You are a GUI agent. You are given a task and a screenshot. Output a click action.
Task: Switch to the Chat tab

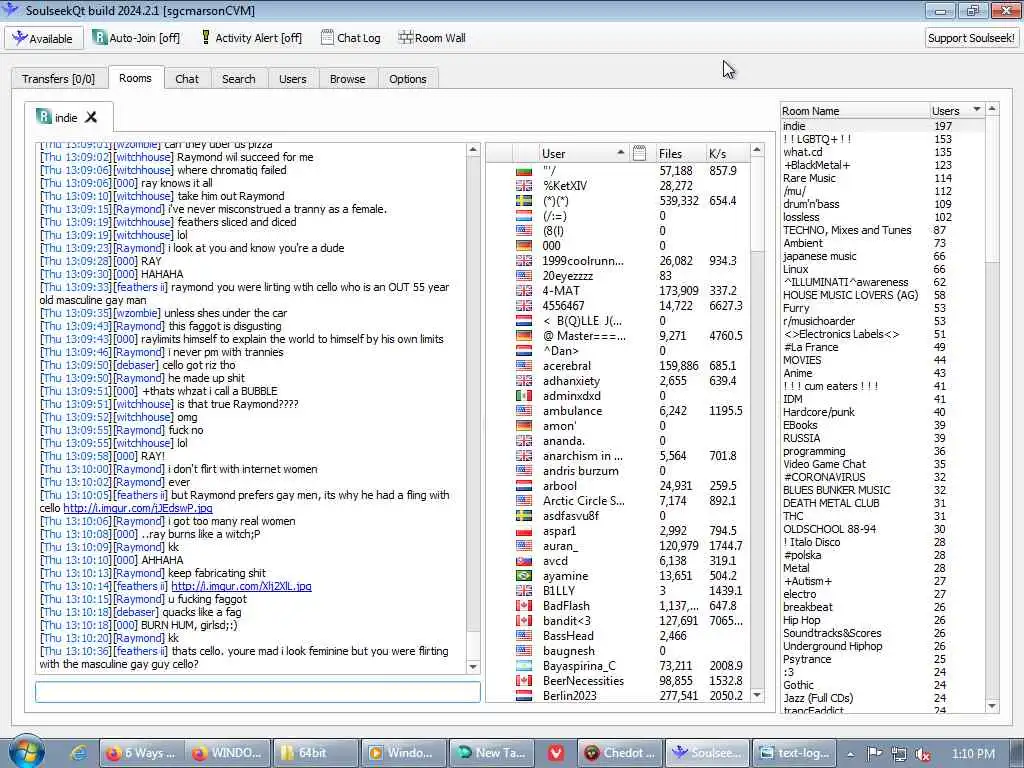pos(187,78)
